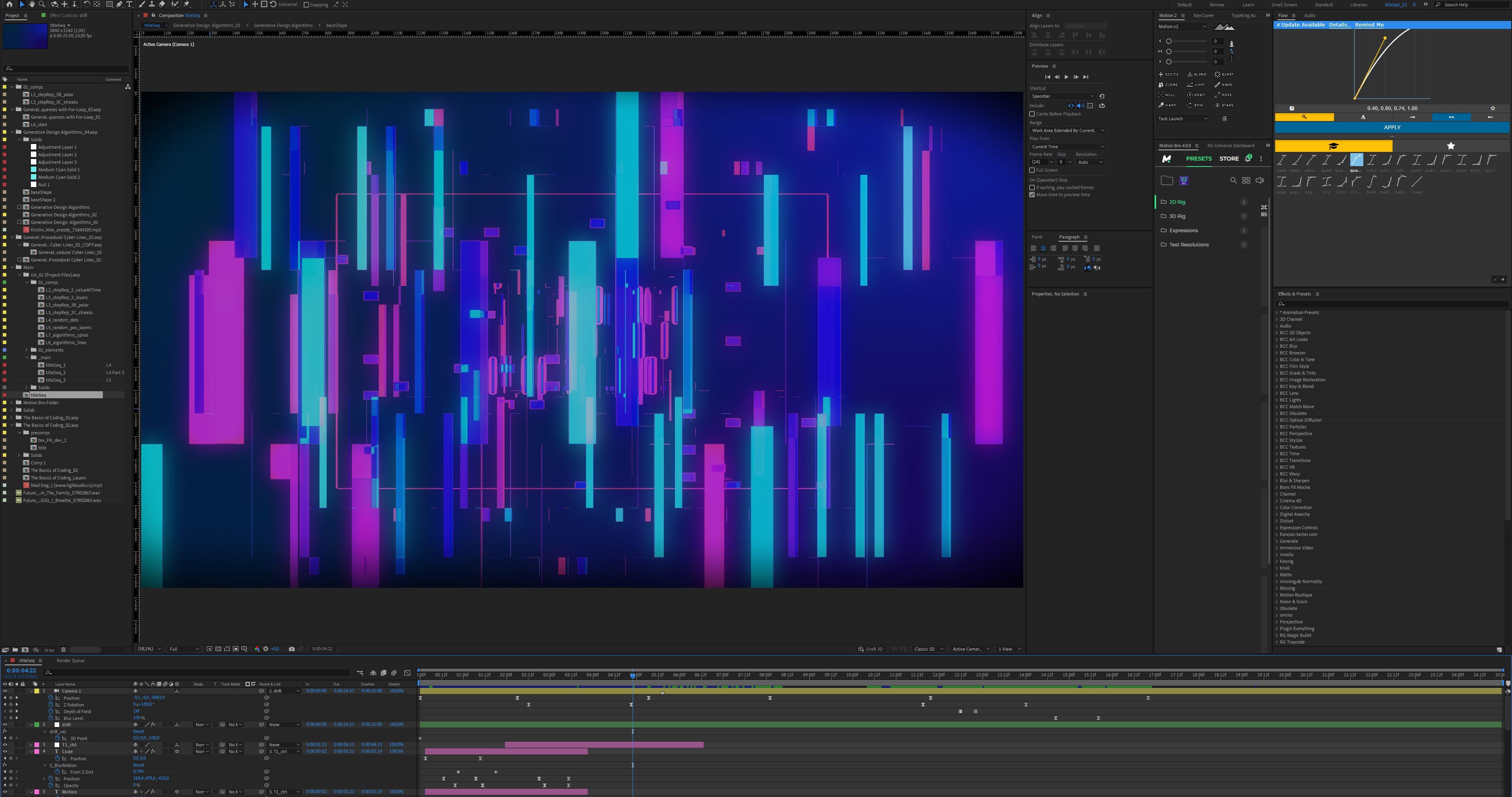Switch to the Render Queue tab
The width and height of the screenshot is (1512, 797).
[70, 660]
